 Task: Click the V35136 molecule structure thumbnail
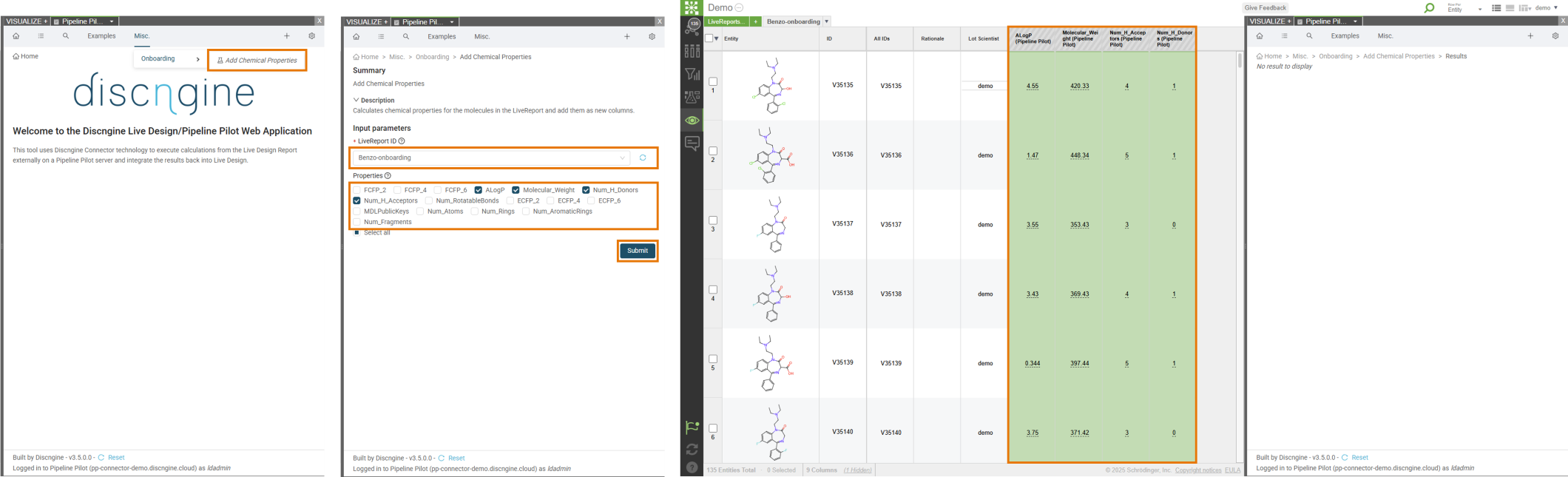[x=771, y=155]
